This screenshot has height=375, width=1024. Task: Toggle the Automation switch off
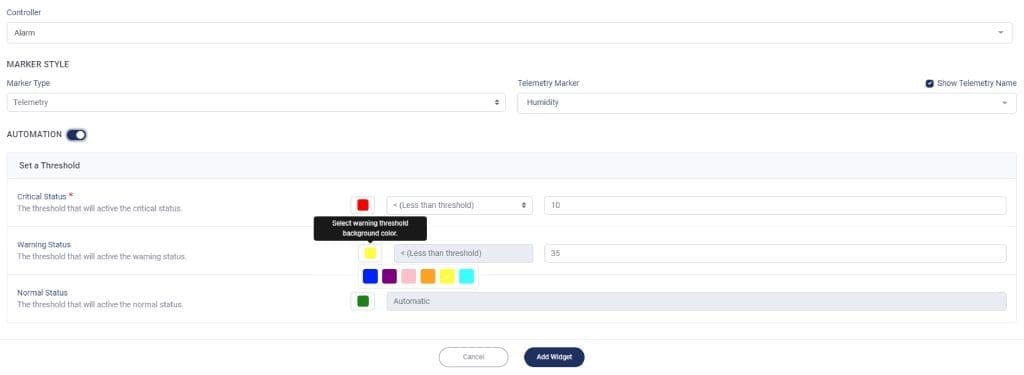click(x=76, y=135)
